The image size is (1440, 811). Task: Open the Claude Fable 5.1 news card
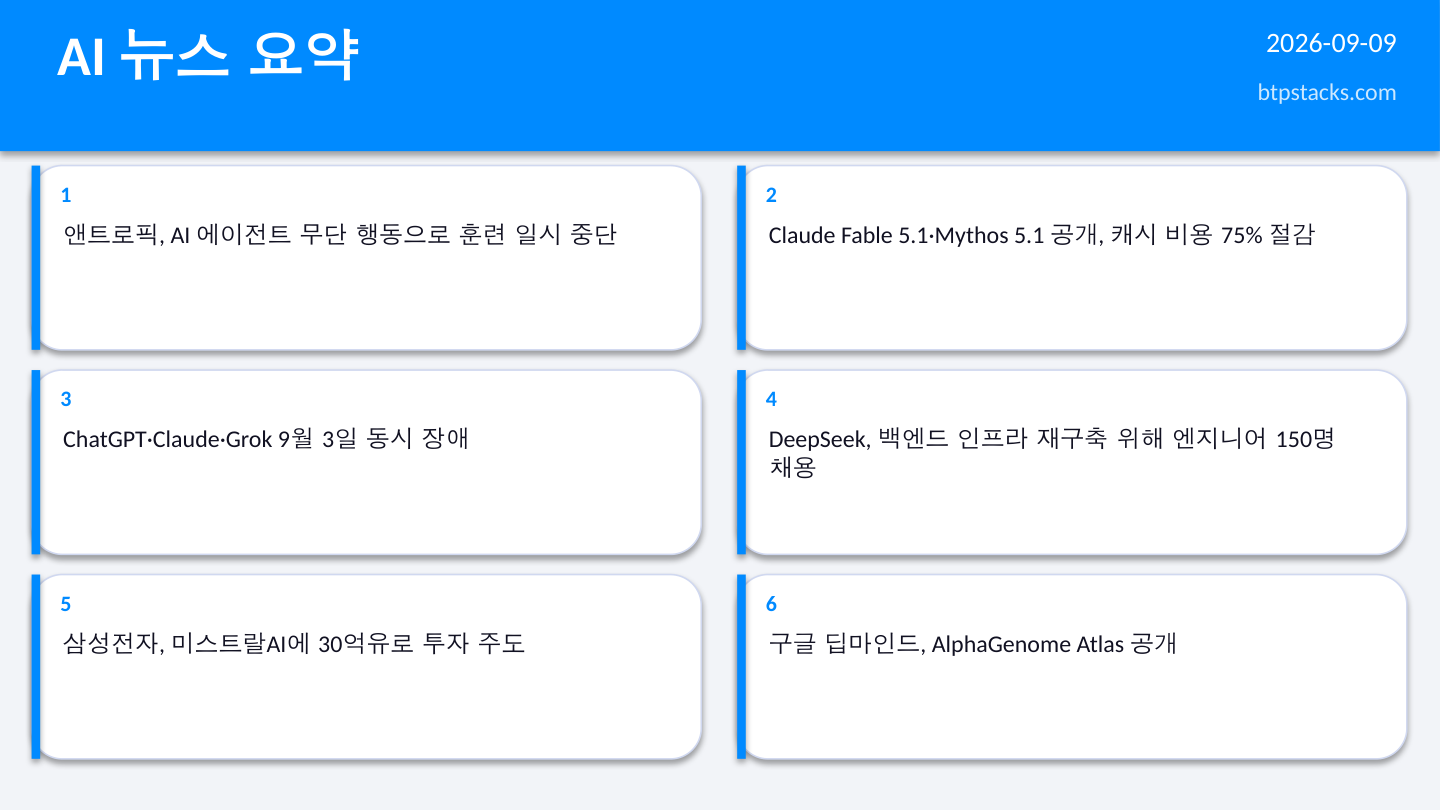pyautogui.click(x=1072, y=258)
